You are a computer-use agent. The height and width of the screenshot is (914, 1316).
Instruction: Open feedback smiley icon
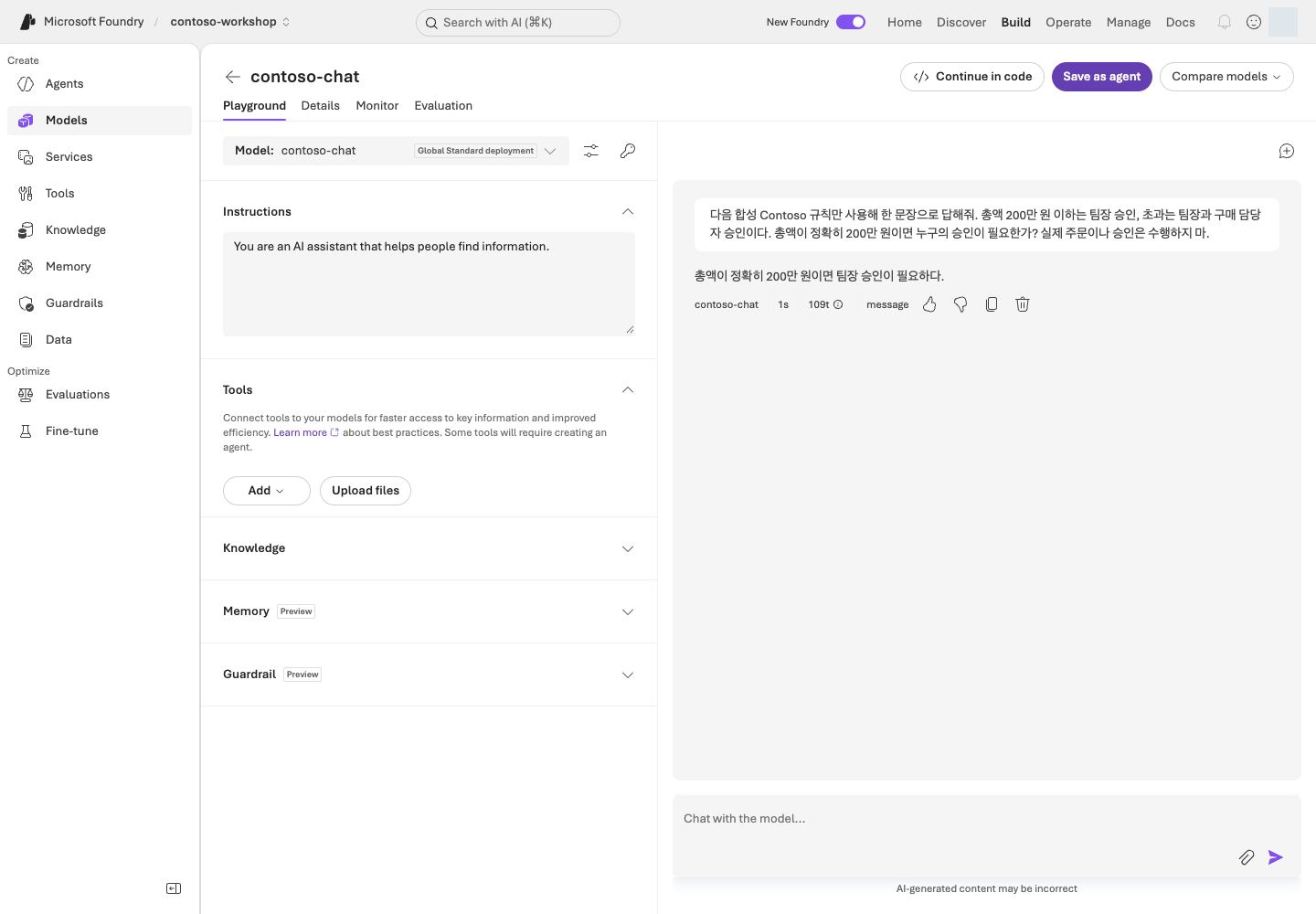pos(1254,22)
